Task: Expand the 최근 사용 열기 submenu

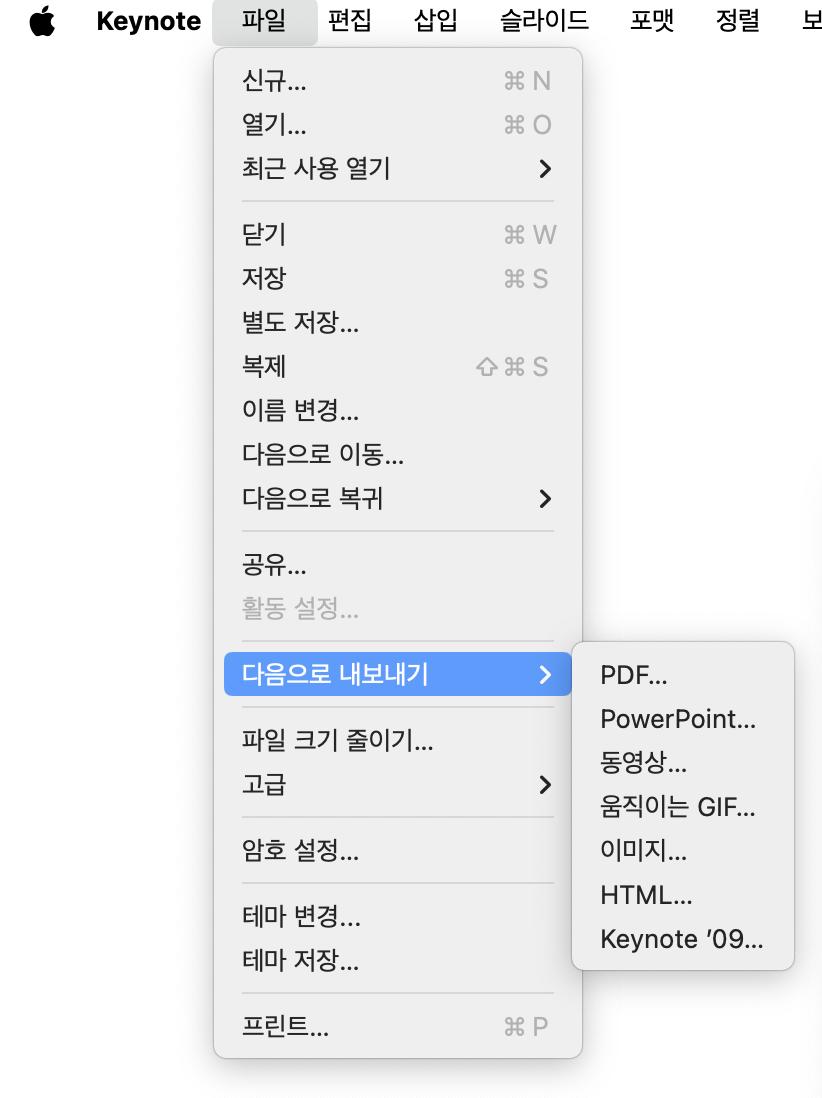Action: coord(398,169)
